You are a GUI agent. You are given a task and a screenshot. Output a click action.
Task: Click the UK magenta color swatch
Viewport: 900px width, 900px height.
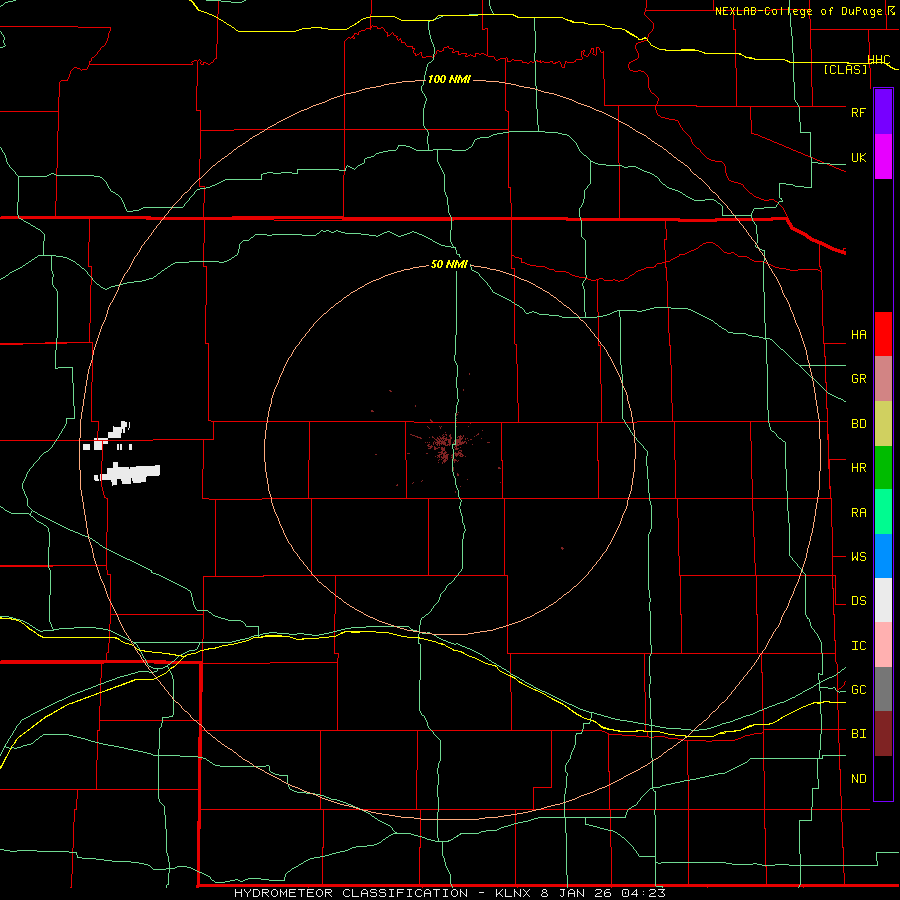tap(883, 157)
